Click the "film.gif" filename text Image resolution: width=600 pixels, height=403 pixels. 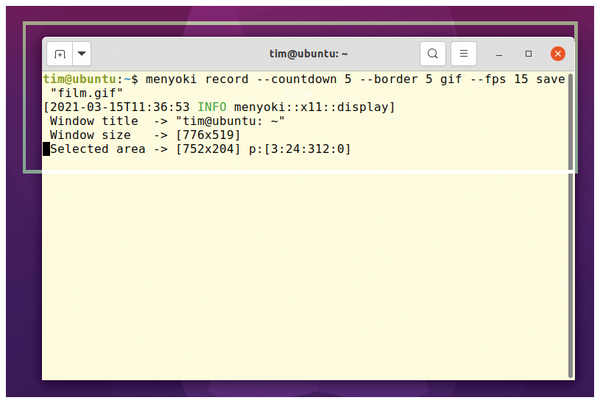coord(87,93)
